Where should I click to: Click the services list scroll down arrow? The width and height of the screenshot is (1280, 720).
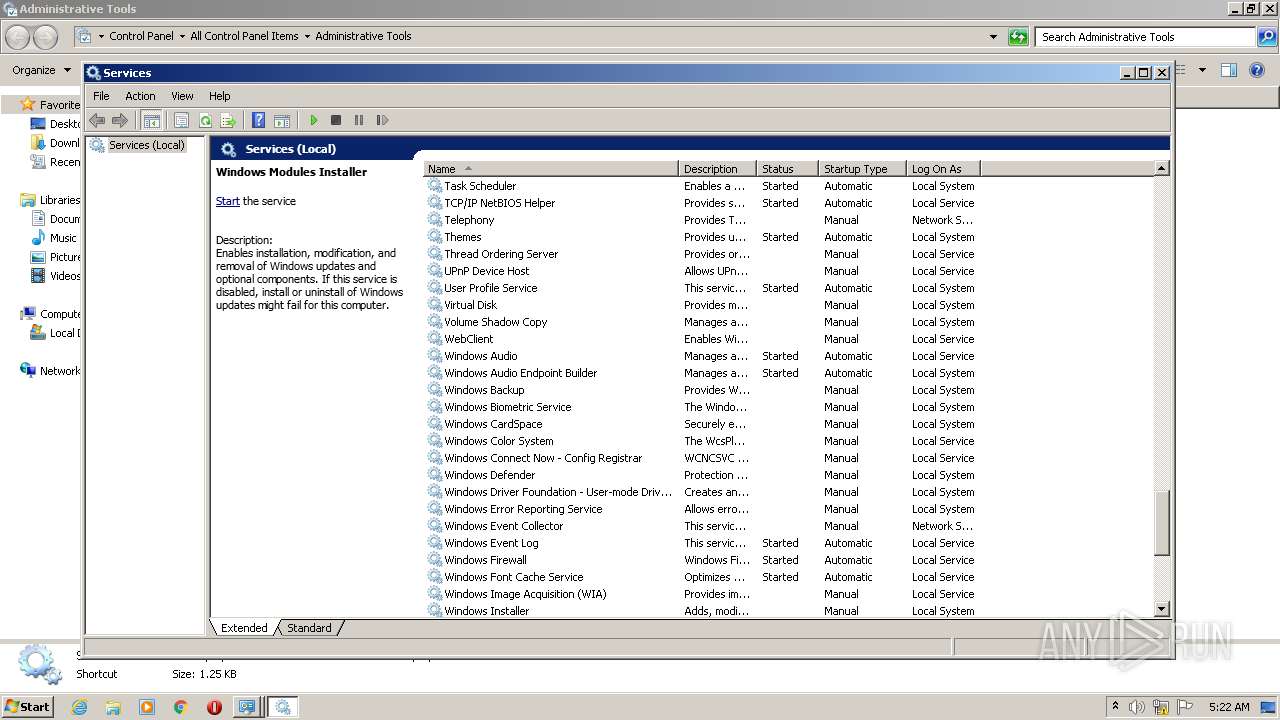click(1161, 609)
